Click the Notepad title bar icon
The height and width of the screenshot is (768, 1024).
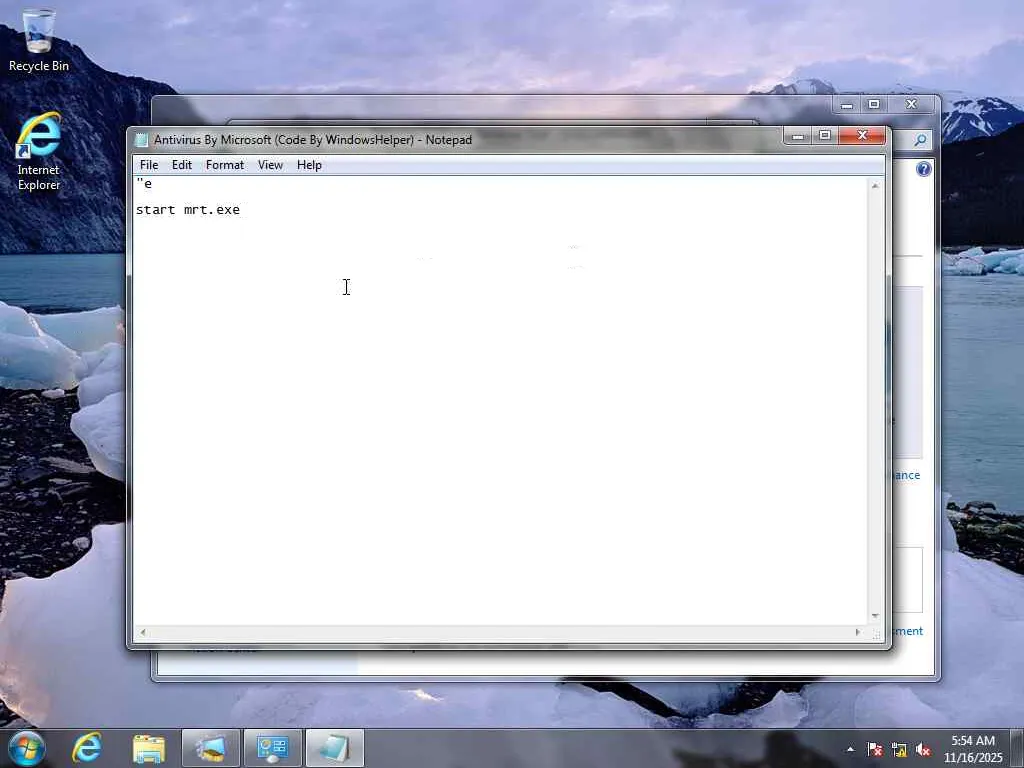142,140
